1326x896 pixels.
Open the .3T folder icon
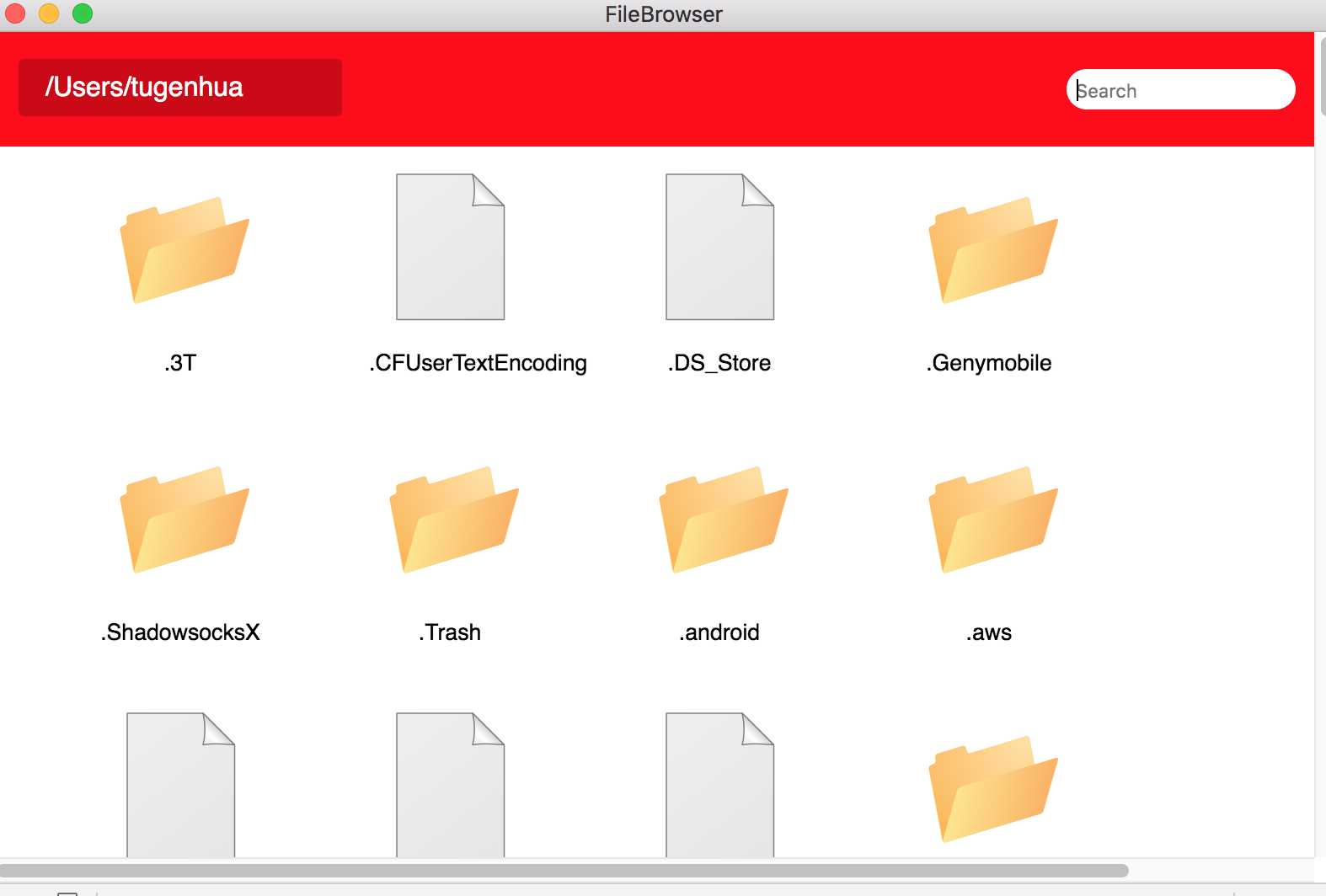[x=184, y=249]
